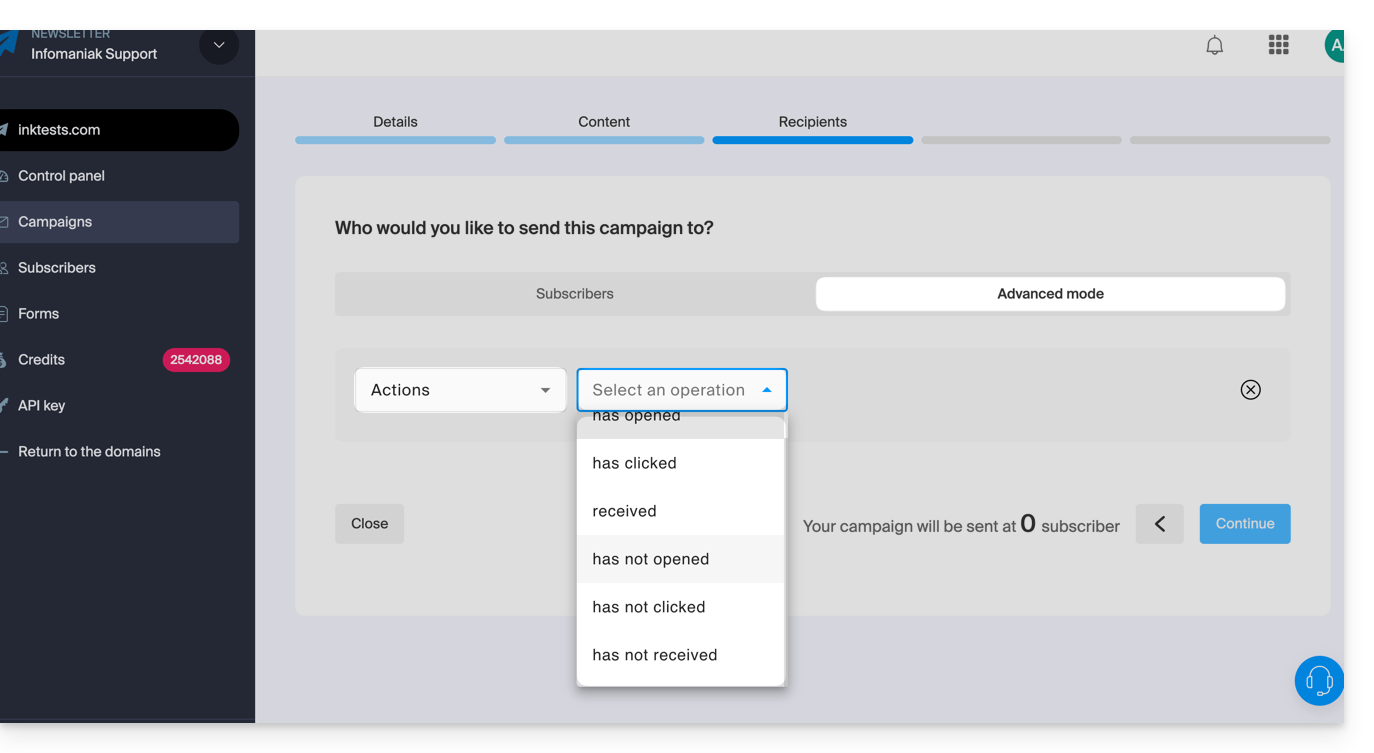Choose 'has clicked' from the operation list
This screenshot has width=1374, height=753.
coord(634,463)
